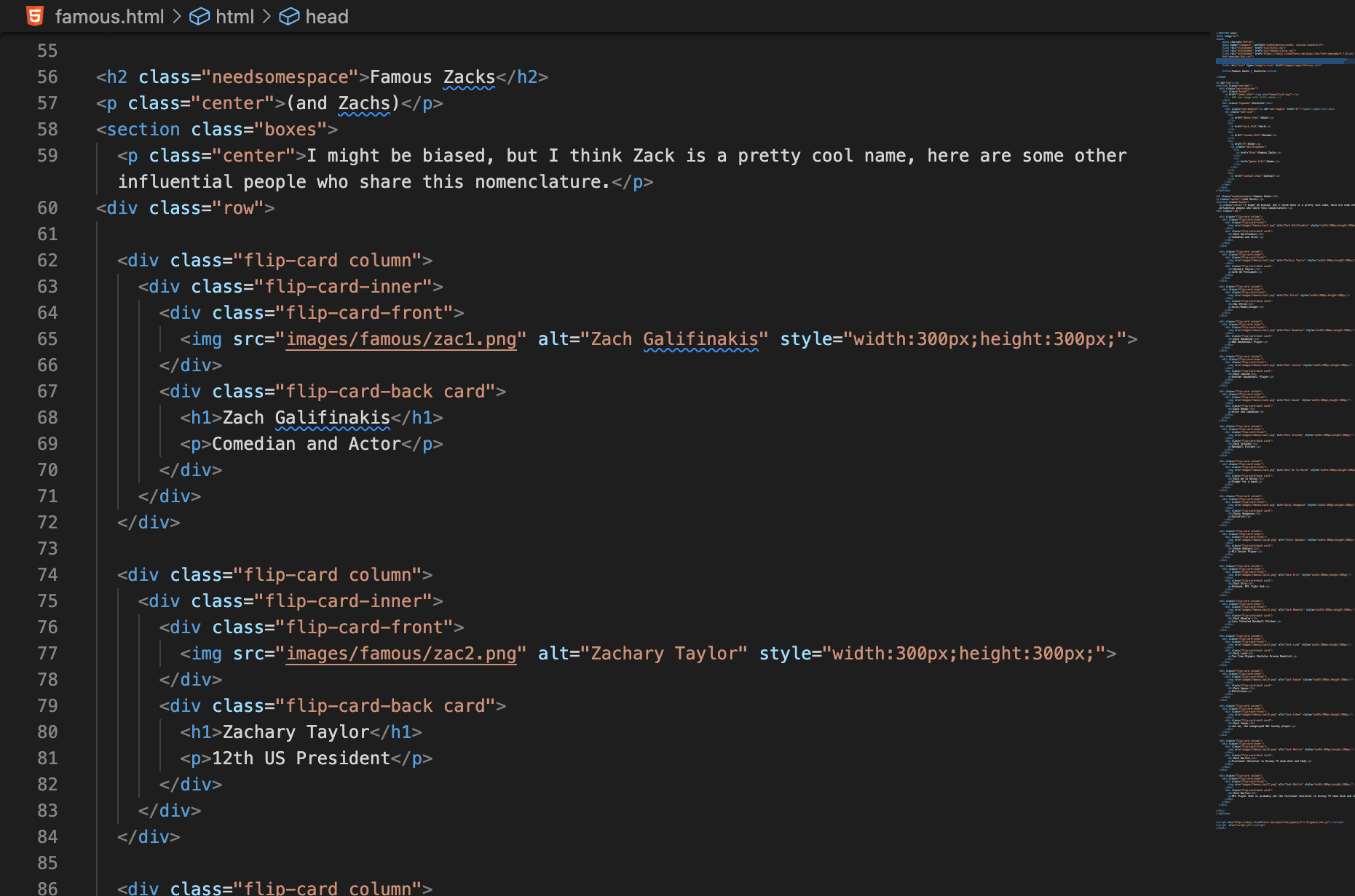Open the famous.html breadcrumb item
Viewport: 1355px width, 896px height.
pos(109,16)
